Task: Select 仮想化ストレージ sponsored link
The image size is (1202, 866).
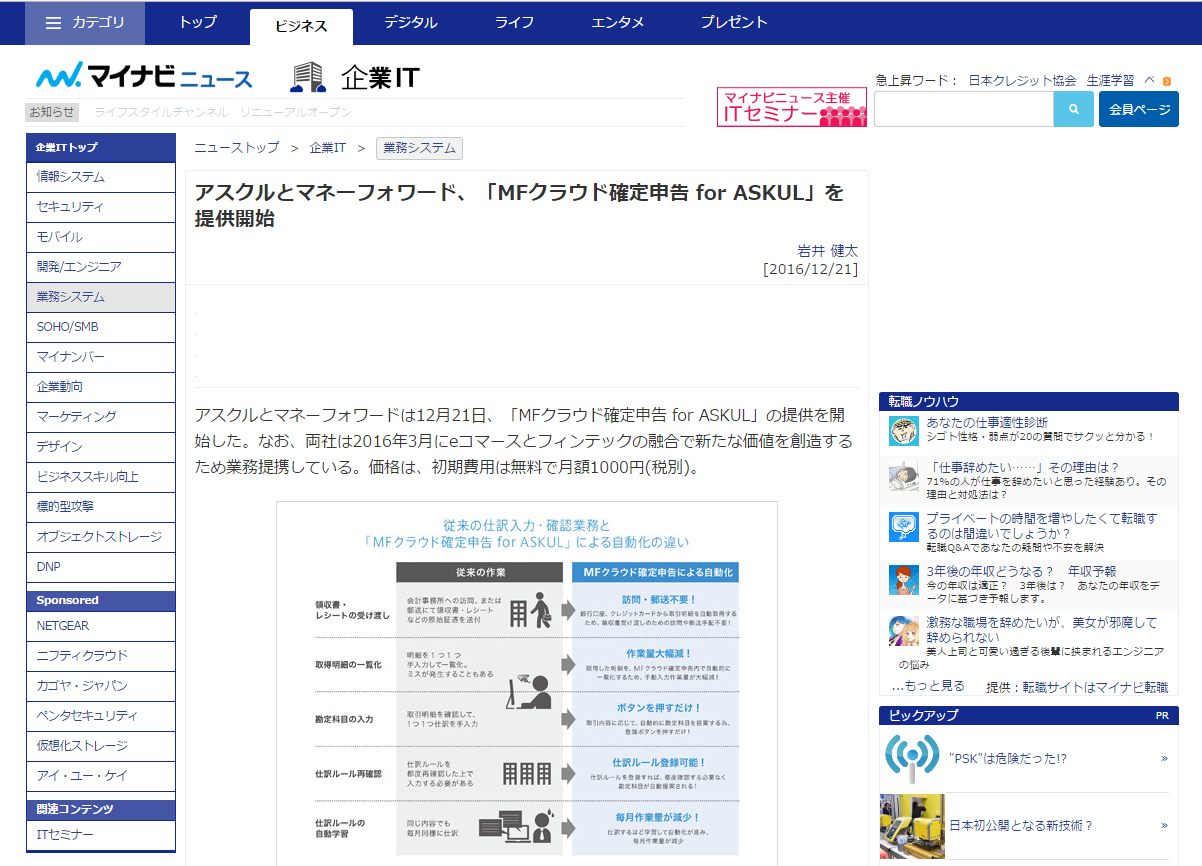Action: (100, 746)
